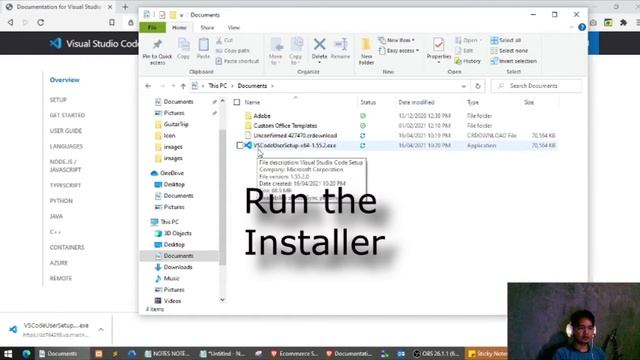Select OneDrive in navigation pane
Image resolution: width=640 pixels, height=360 pixels.
(x=172, y=173)
